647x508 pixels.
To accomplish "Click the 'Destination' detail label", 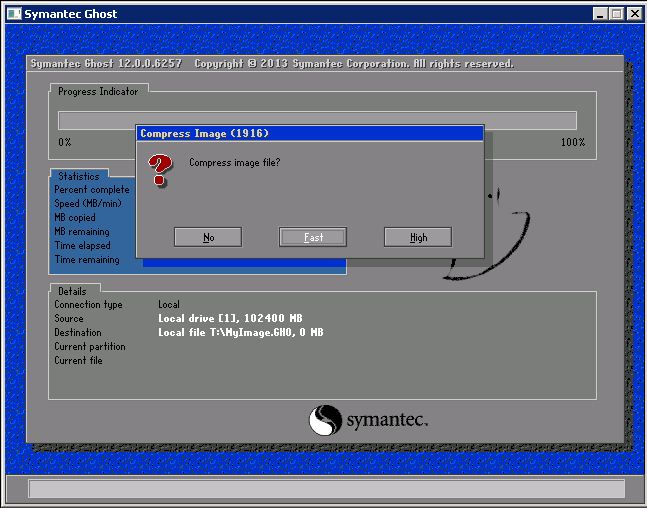I will (x=78, y=333).
